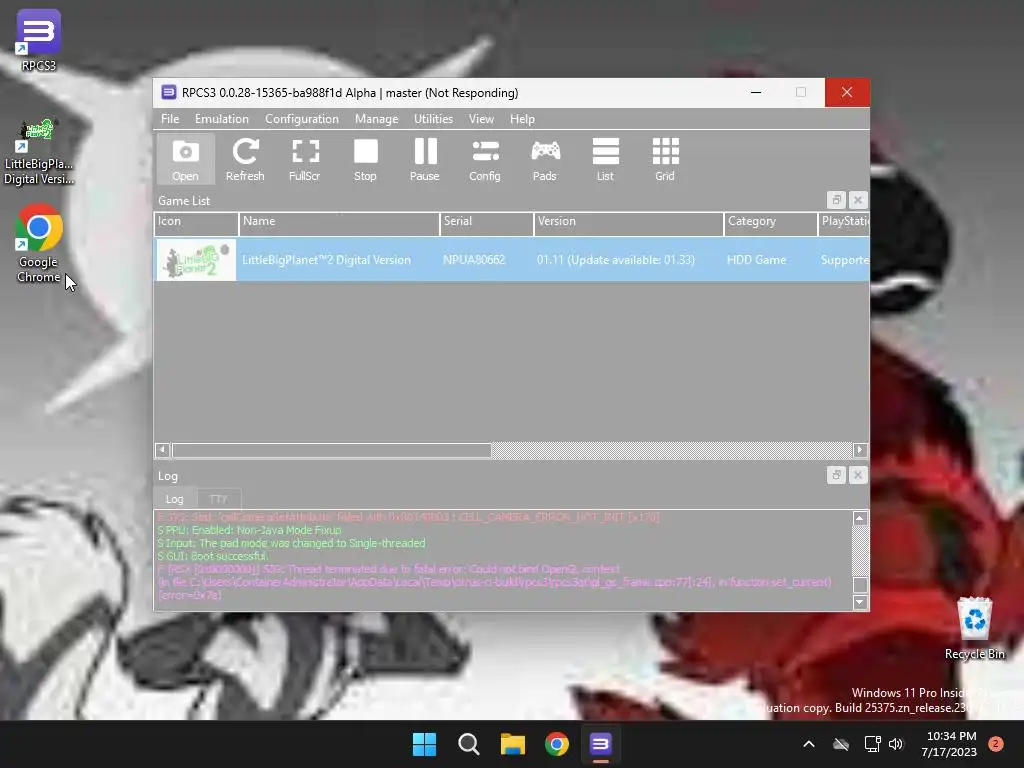Sort by the Name column header

point(339,223)
